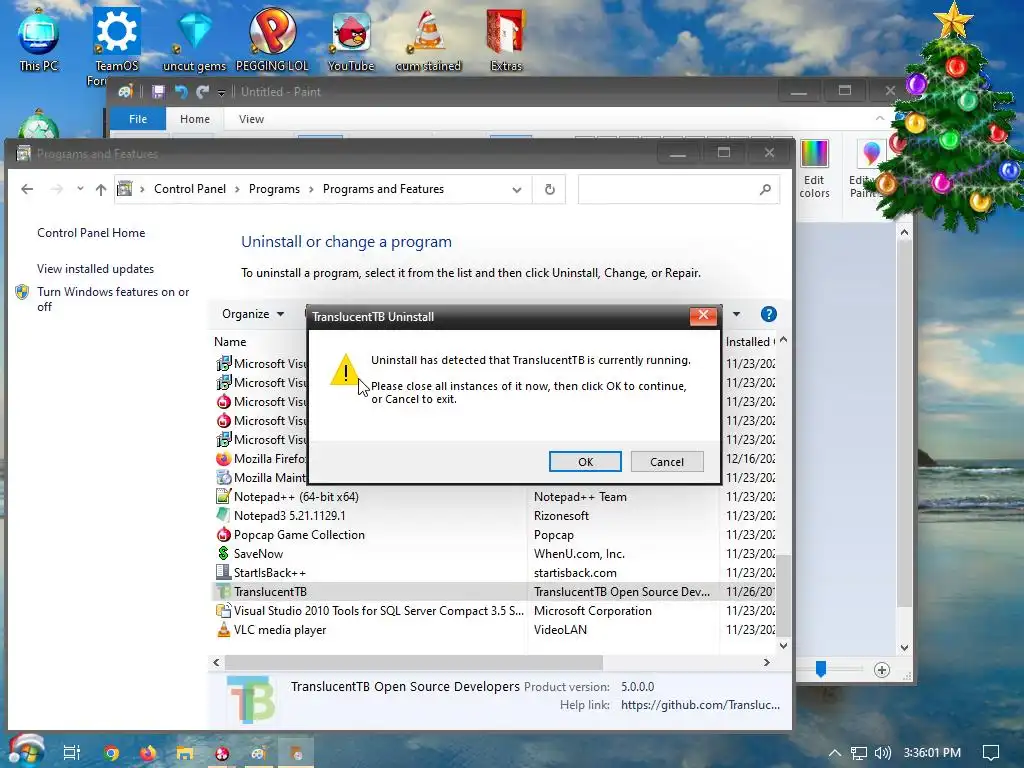The image size is (1024, 768).
Task: Click the Refresh button beside address bar
Action: 550,189
